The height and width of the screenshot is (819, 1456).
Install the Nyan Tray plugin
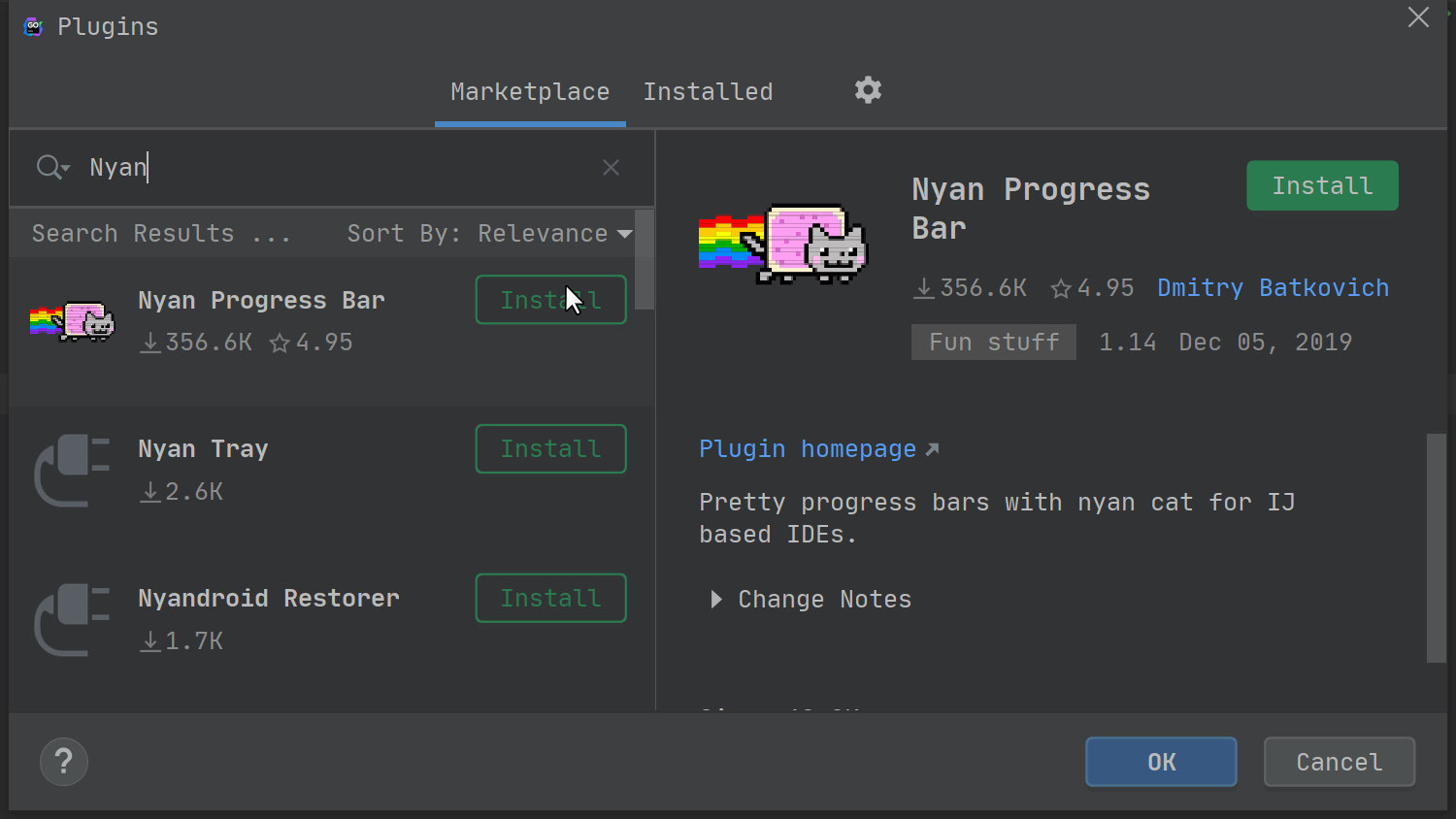click(551, 449)
